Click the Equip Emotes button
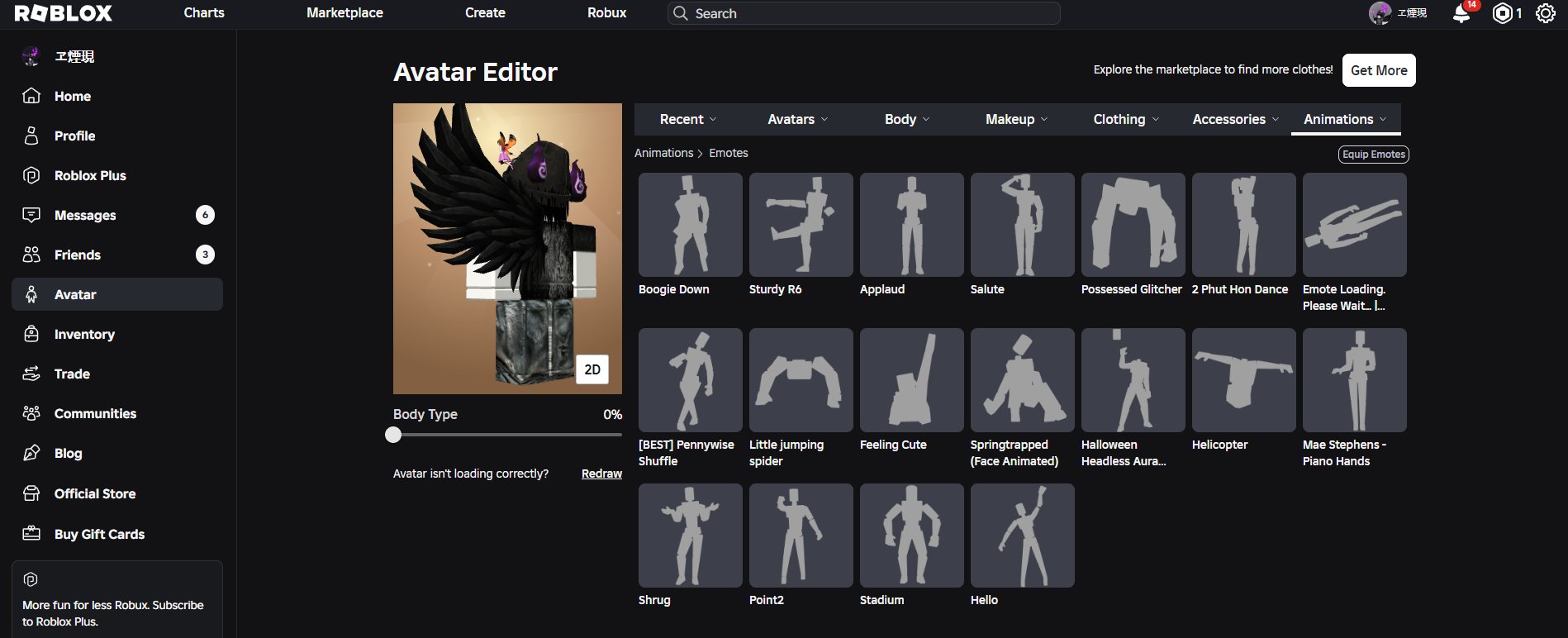Viewport: 1568px width, 638px height. [1373, 155]
